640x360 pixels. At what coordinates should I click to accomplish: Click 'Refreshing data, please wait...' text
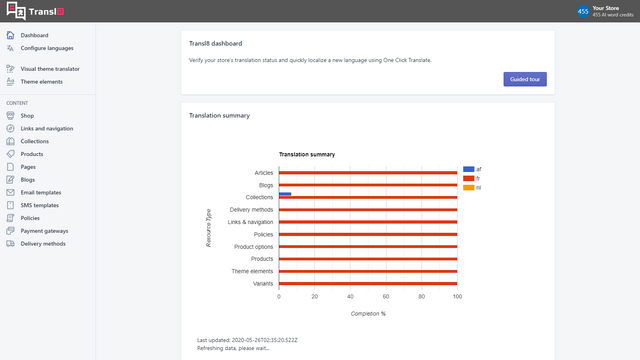click(233, 348)
